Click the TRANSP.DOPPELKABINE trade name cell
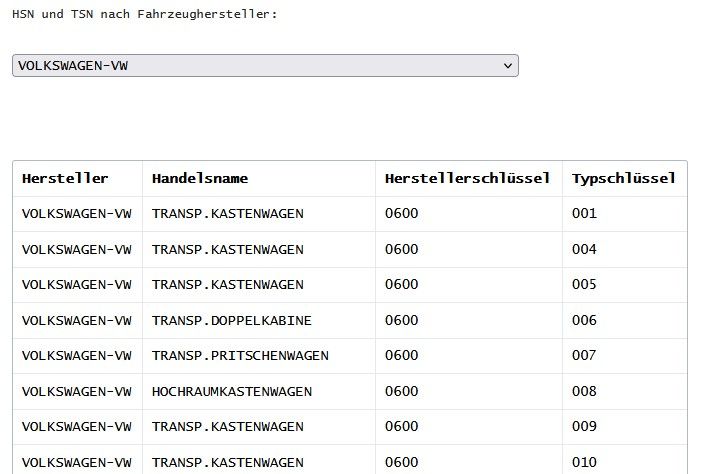The image size is (701, 474). point(232,320)
